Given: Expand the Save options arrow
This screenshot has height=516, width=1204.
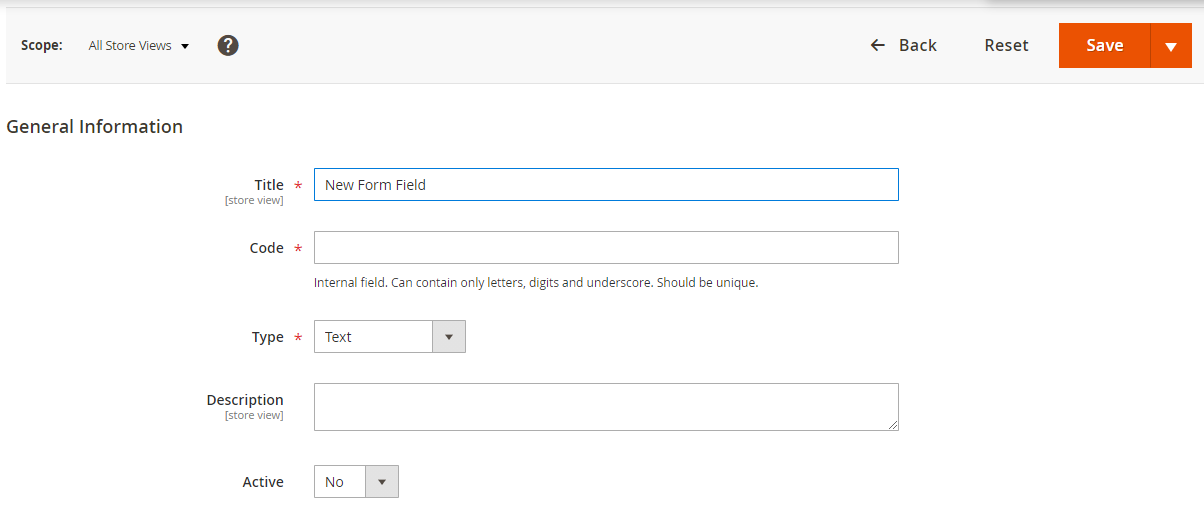Looking at the screenshot, I should click(x=1171, y=46).
